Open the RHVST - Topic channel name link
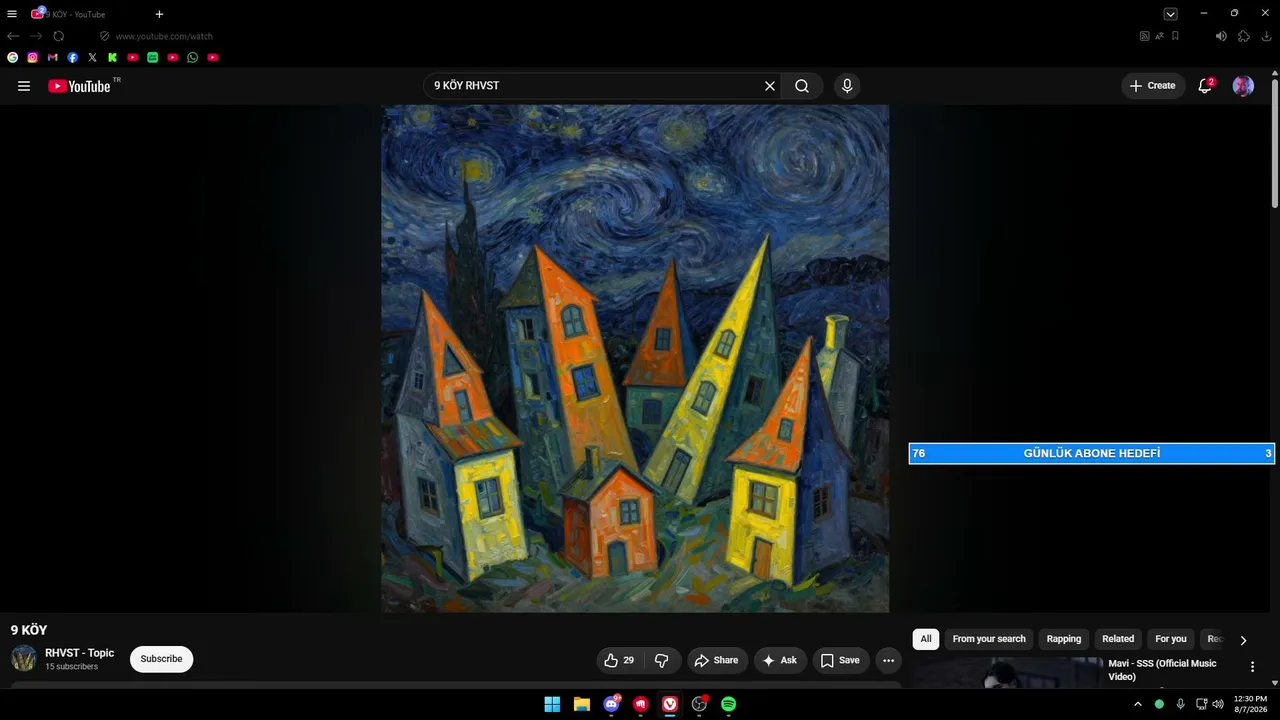 (80, 653)
